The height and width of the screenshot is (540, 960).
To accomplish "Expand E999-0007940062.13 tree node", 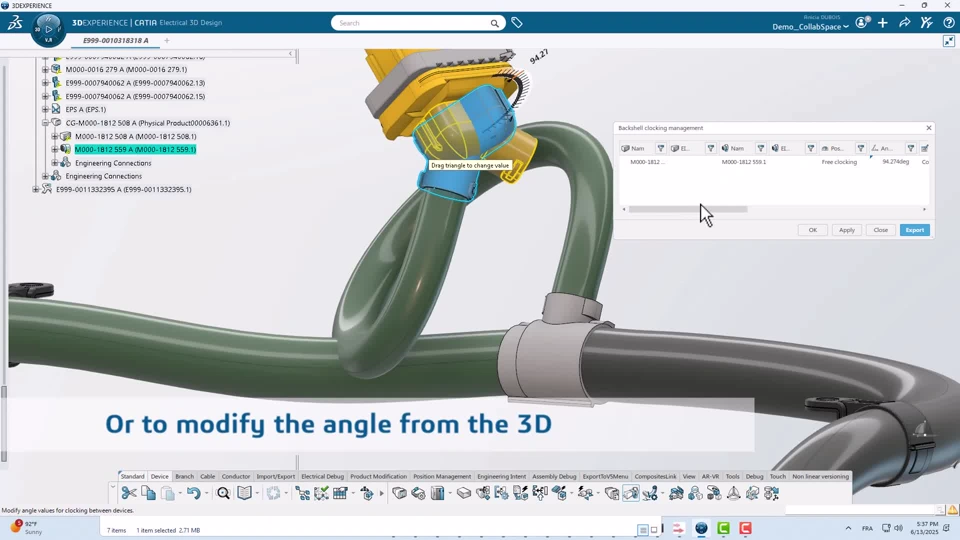I will coord(45,83).
